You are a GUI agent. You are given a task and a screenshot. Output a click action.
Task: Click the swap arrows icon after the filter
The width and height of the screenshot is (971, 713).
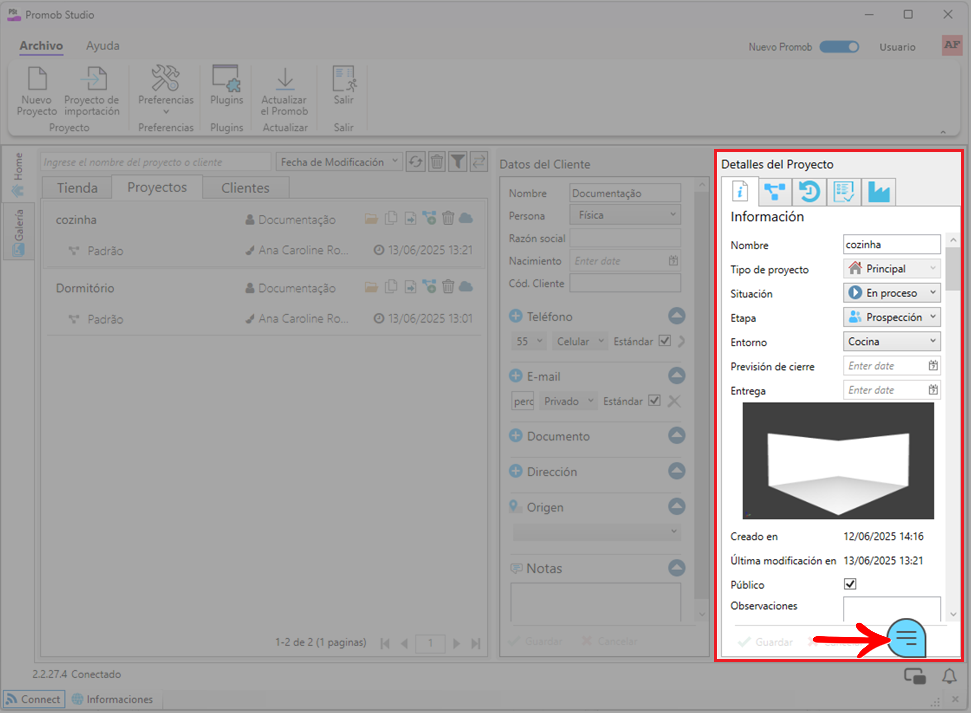[x=479, y=162]
